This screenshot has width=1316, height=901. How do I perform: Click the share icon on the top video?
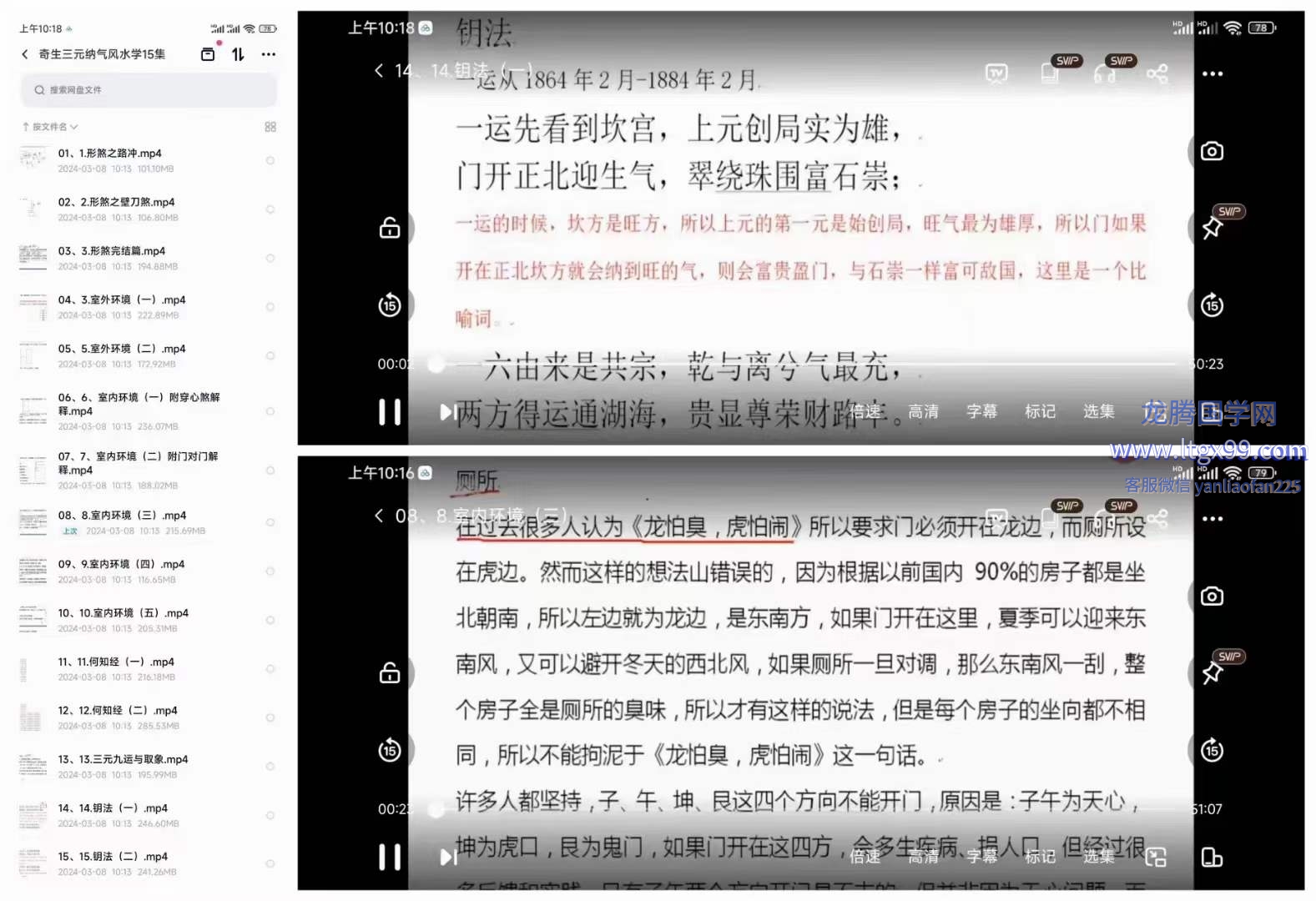pos(1157,74)
